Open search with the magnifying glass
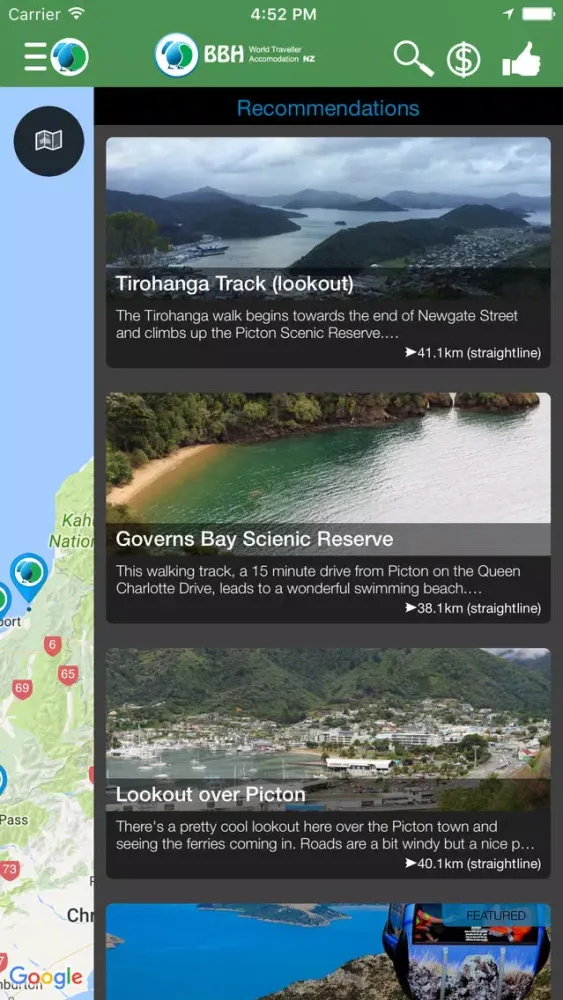This screenshot has height=1000, width=563. 413,59
